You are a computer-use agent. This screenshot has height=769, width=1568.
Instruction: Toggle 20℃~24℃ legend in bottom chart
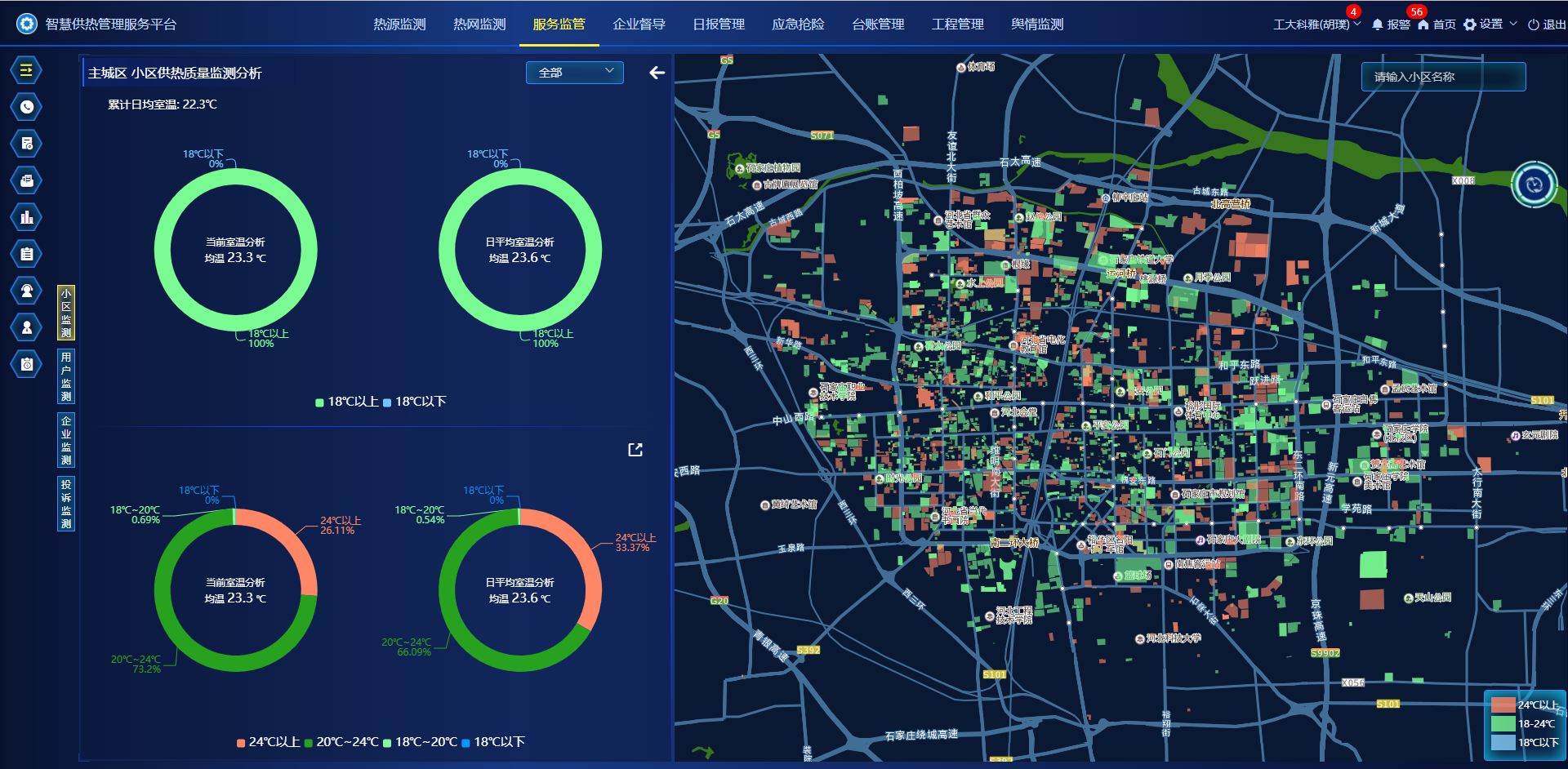tap(341, 742)
